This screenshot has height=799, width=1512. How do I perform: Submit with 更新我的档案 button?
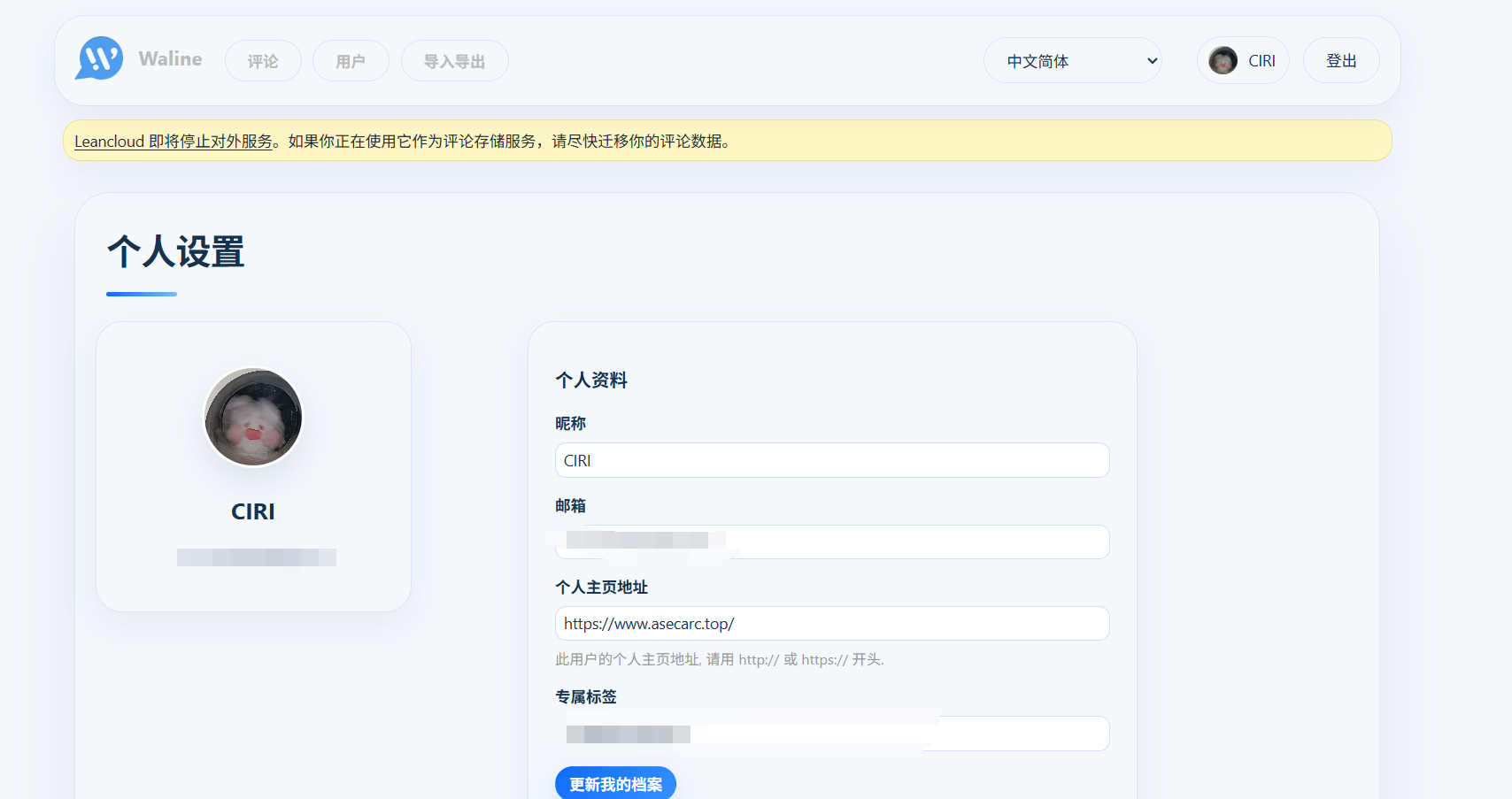pyautogui.click(x=615, y=784)
